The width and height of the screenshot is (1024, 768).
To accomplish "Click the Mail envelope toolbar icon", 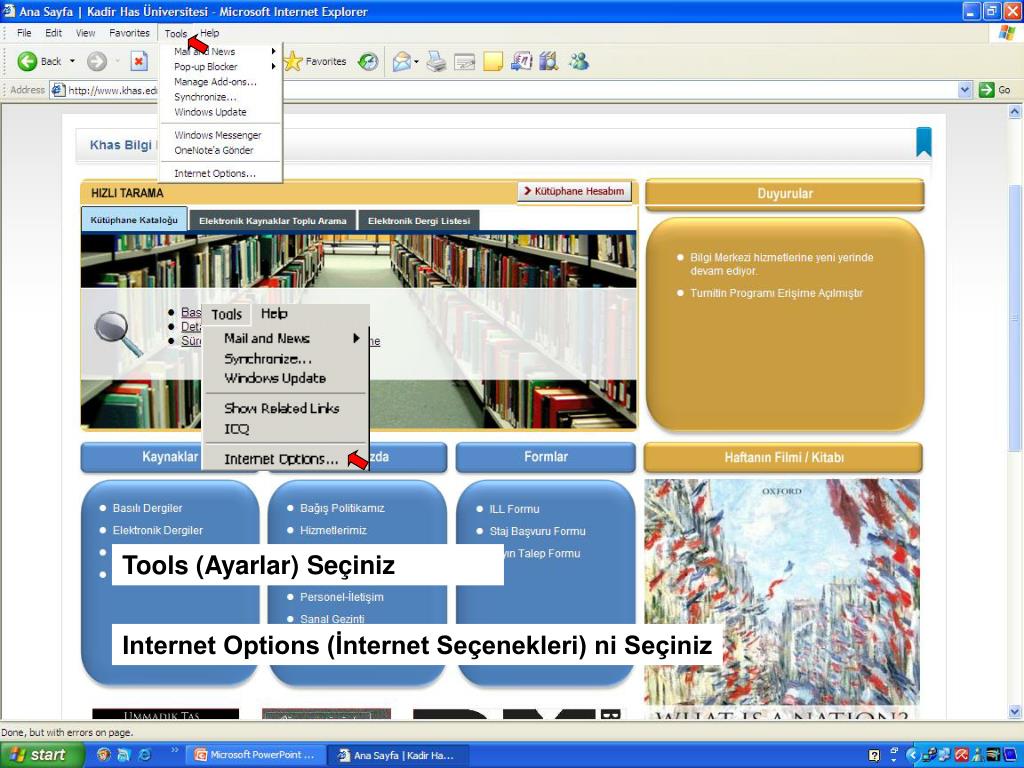I will [x=401, y=61].
